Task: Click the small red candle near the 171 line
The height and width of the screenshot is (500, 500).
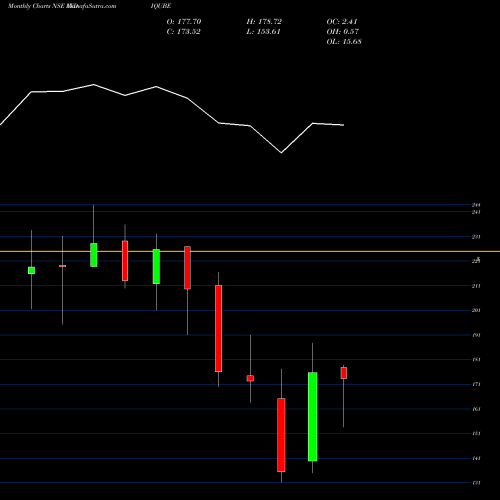Action: click(250, 378)
